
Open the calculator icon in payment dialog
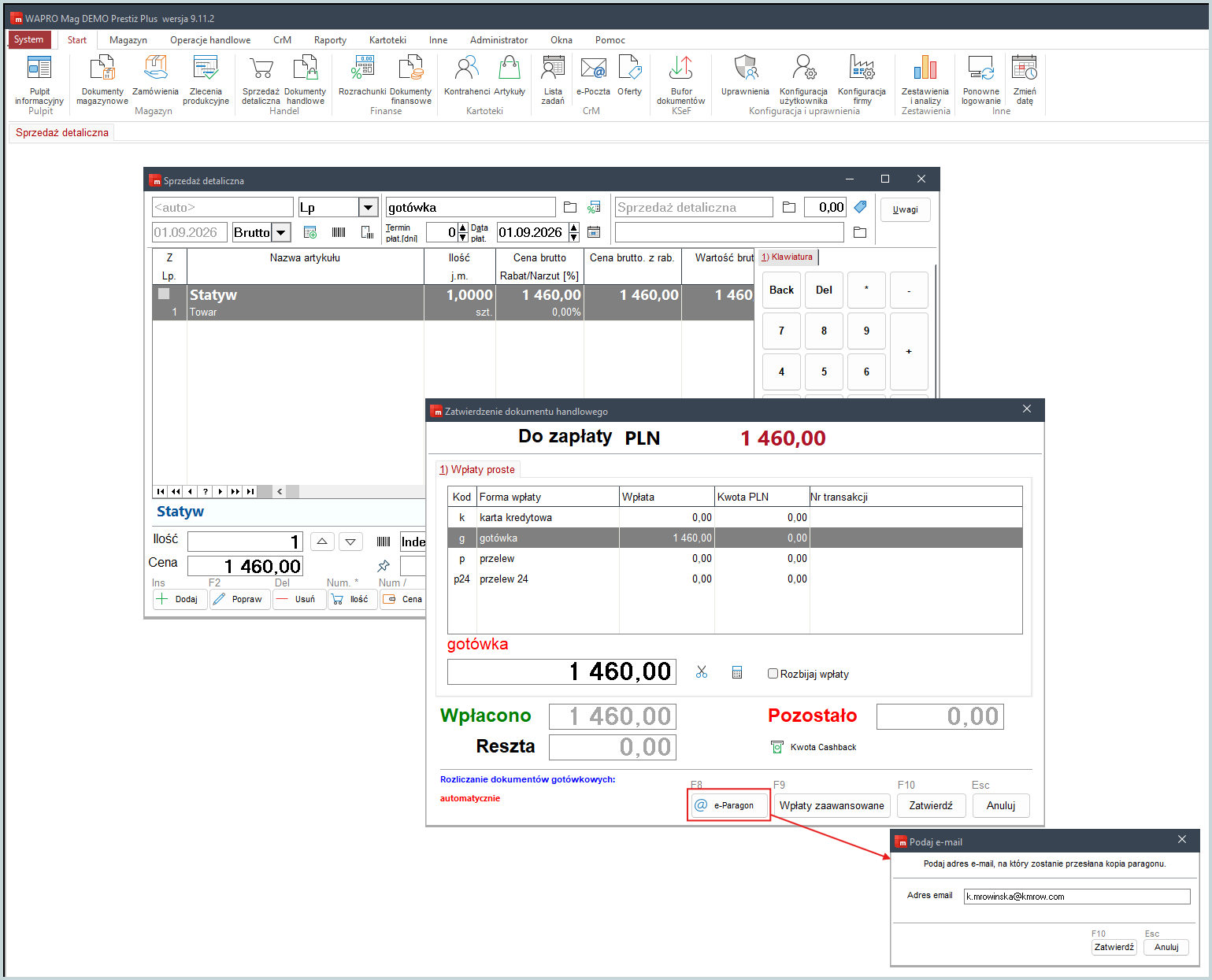737,672
